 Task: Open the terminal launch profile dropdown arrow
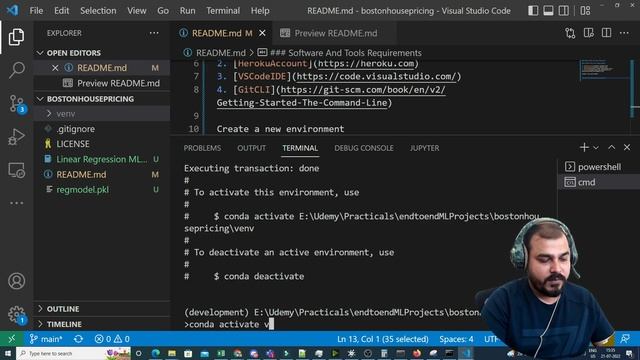tap(596, 148)
